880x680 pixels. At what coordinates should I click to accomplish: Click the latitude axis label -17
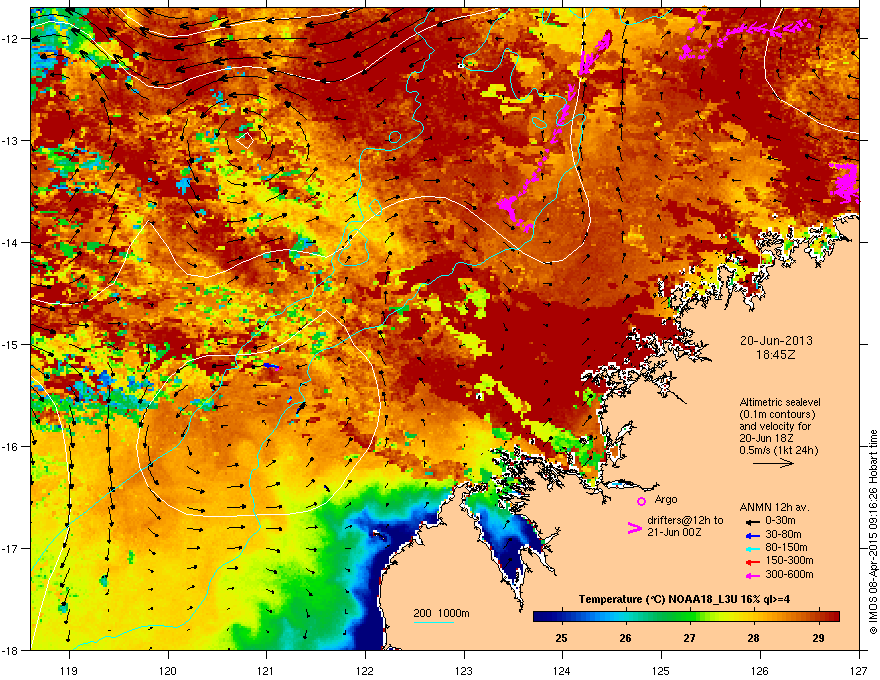10,548
